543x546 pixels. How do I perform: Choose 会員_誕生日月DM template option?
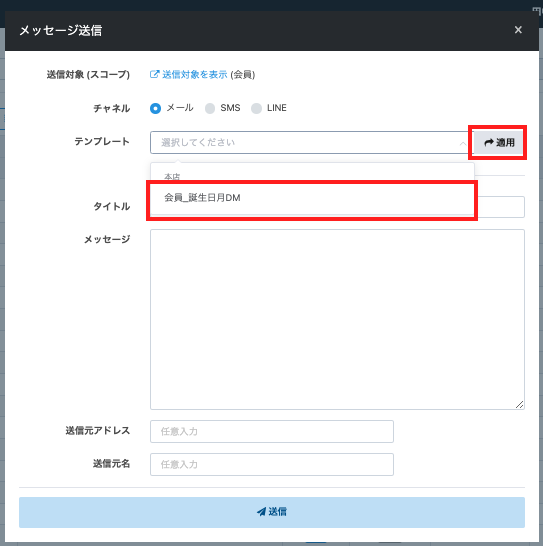point(312,198)
